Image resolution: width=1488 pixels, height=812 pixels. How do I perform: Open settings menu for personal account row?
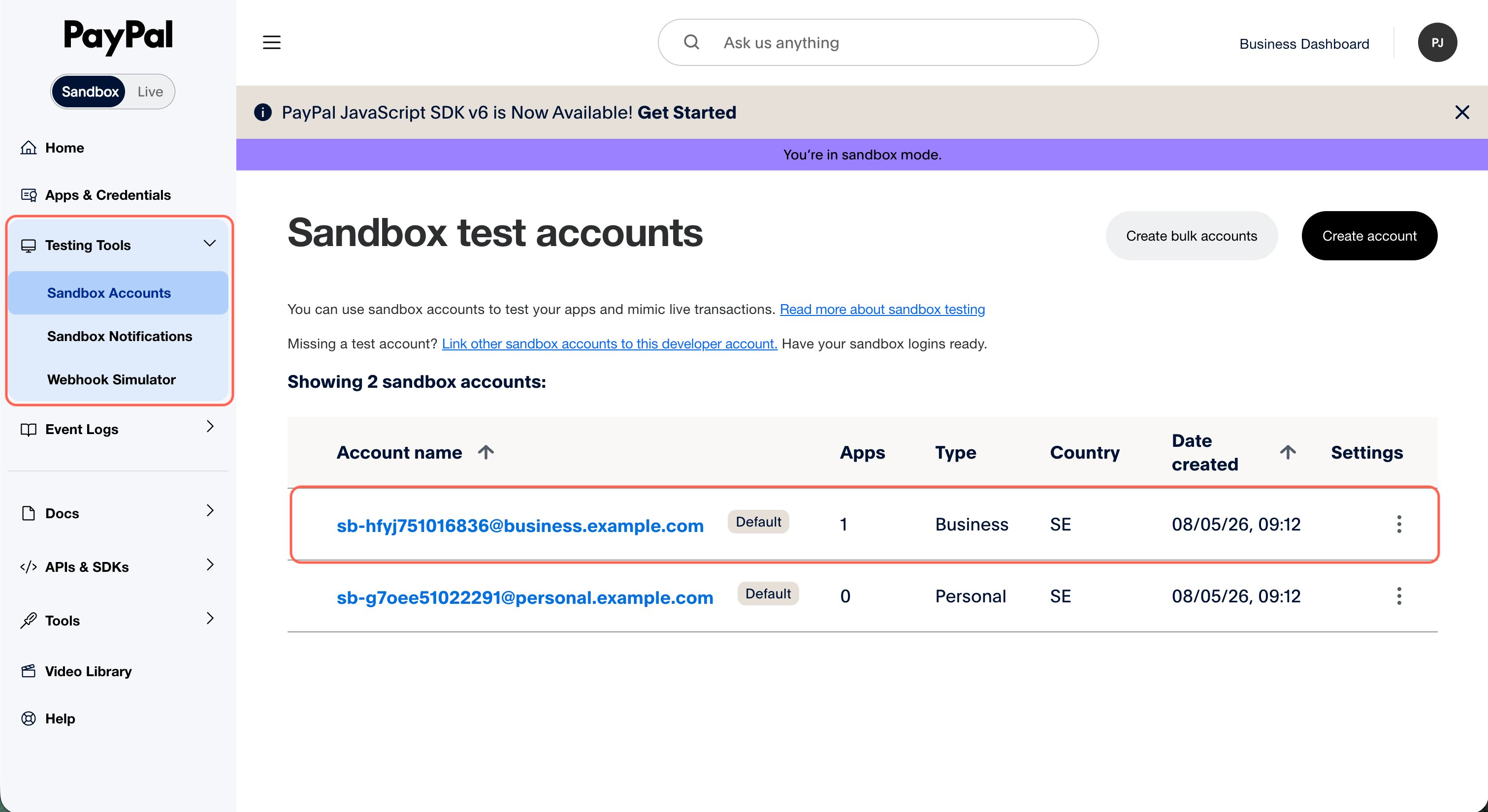pos(1398,596)
